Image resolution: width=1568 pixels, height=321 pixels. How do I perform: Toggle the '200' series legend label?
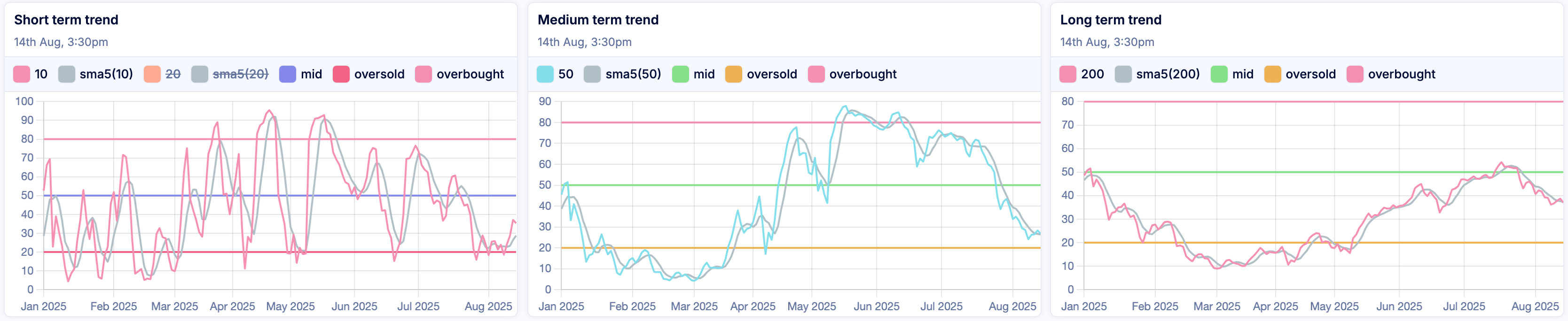coord(1092,74)
